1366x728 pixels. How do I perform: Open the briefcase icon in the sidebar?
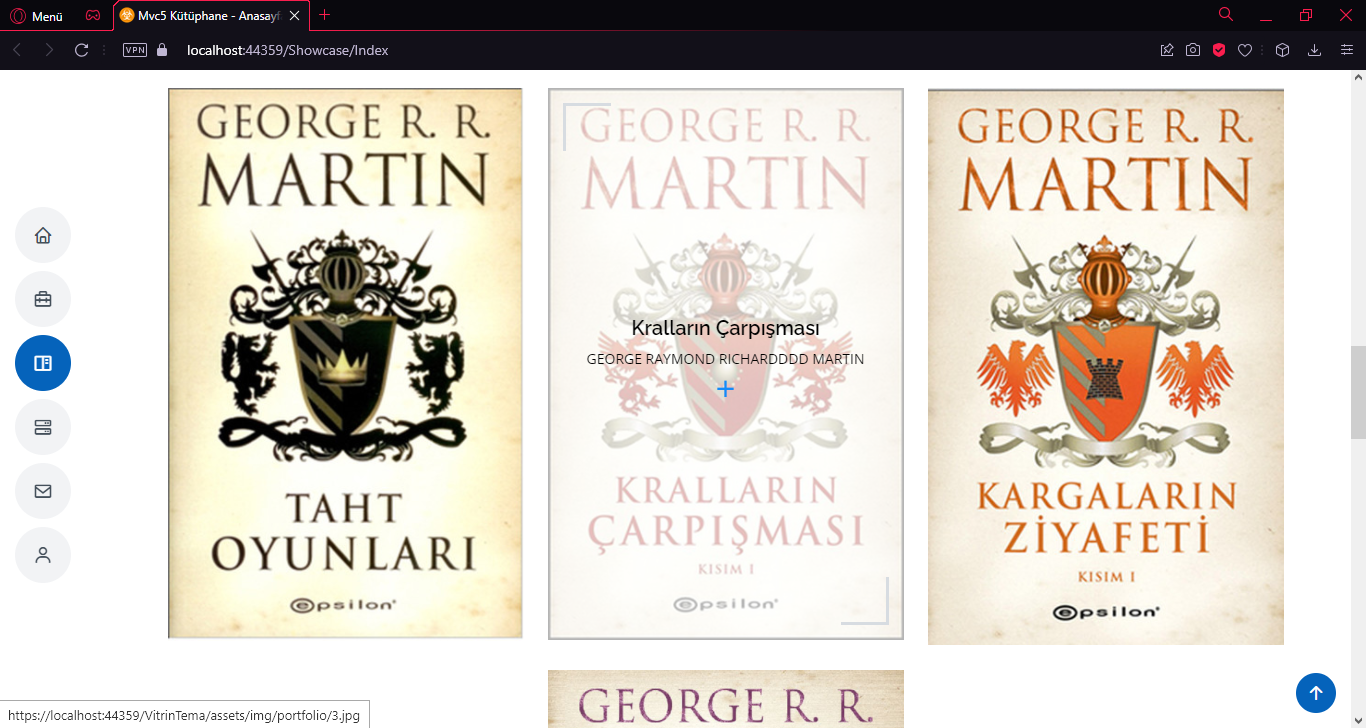coord(43,299)
